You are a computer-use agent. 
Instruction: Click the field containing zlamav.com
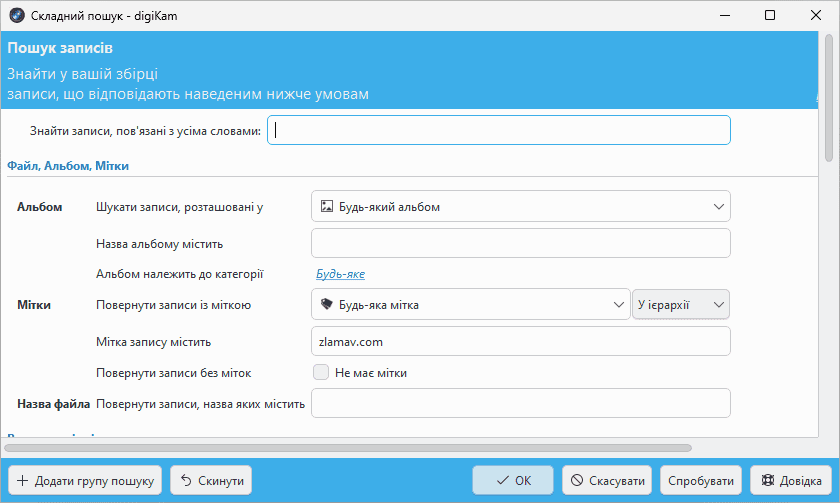(520, 341)
